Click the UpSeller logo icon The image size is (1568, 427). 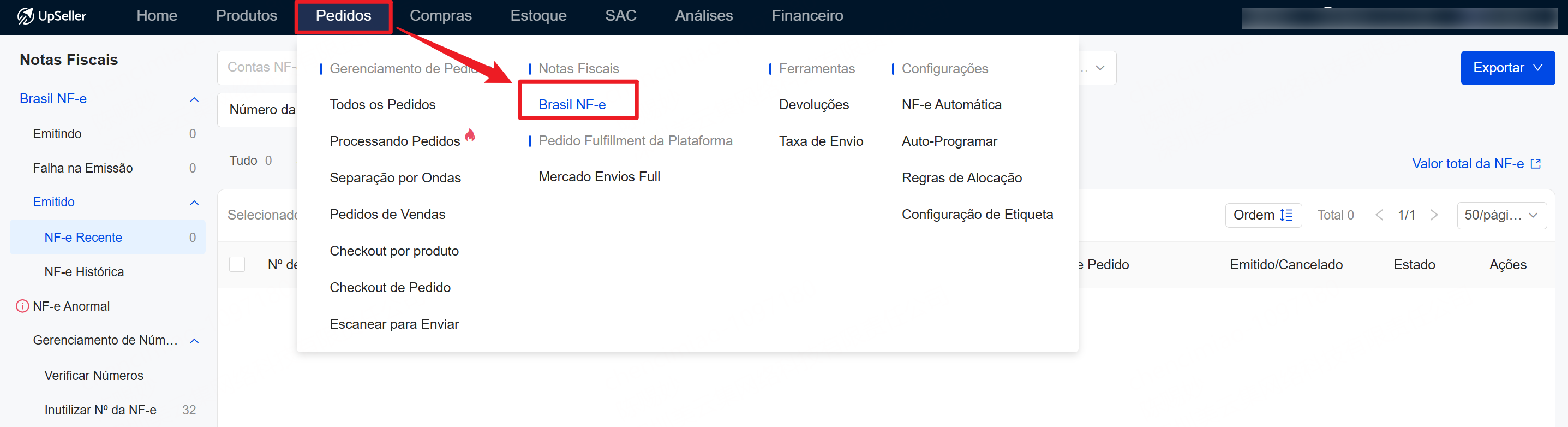(26, 16)
